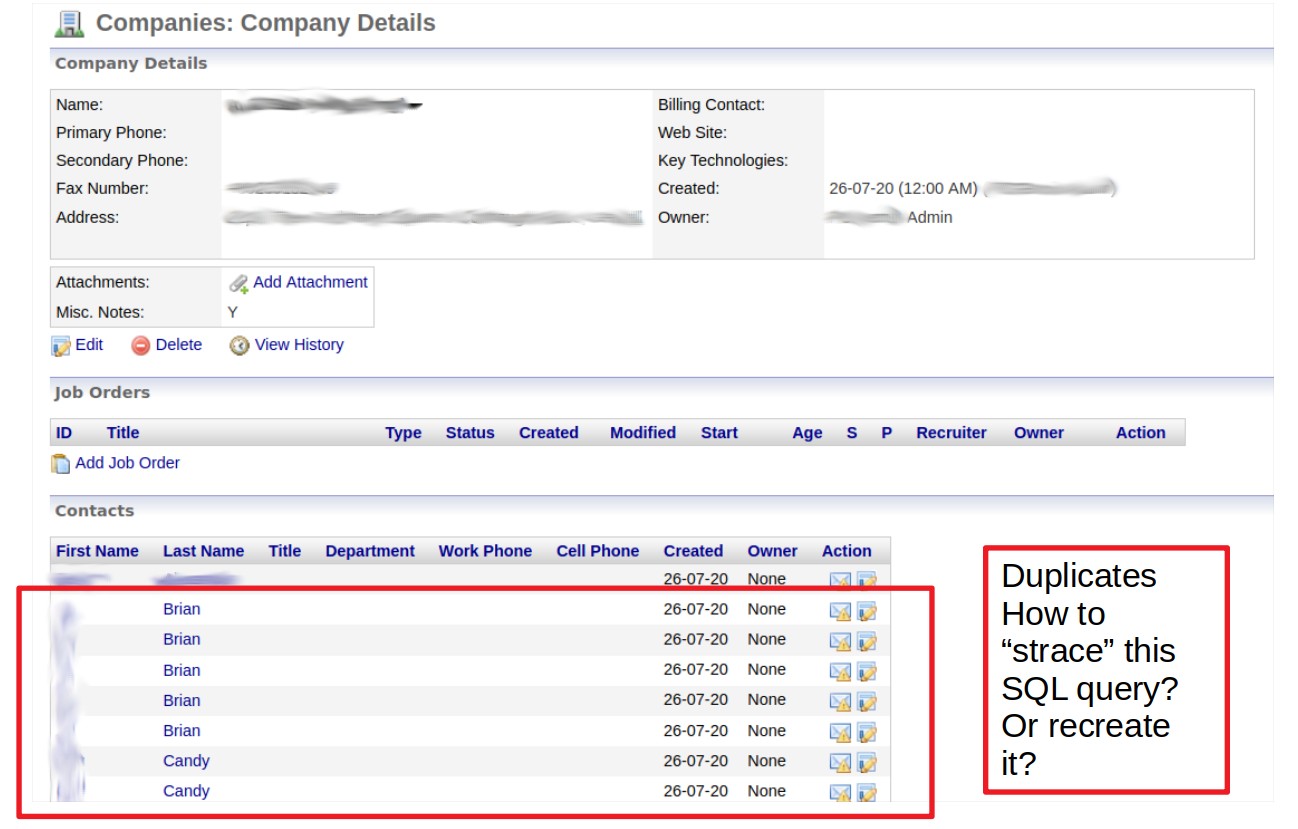Sort contacts by Last Name column header
The image size is (1298, 829).
(203, 551)
